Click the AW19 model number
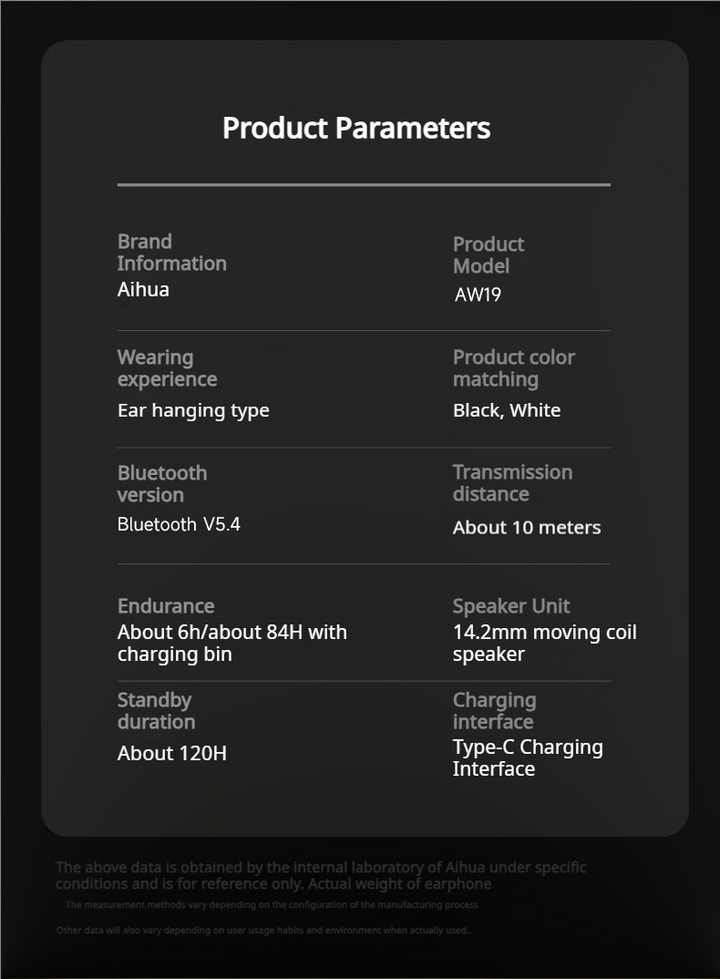Viewport: 720px width, 979px height. click(x=477, y=296)
